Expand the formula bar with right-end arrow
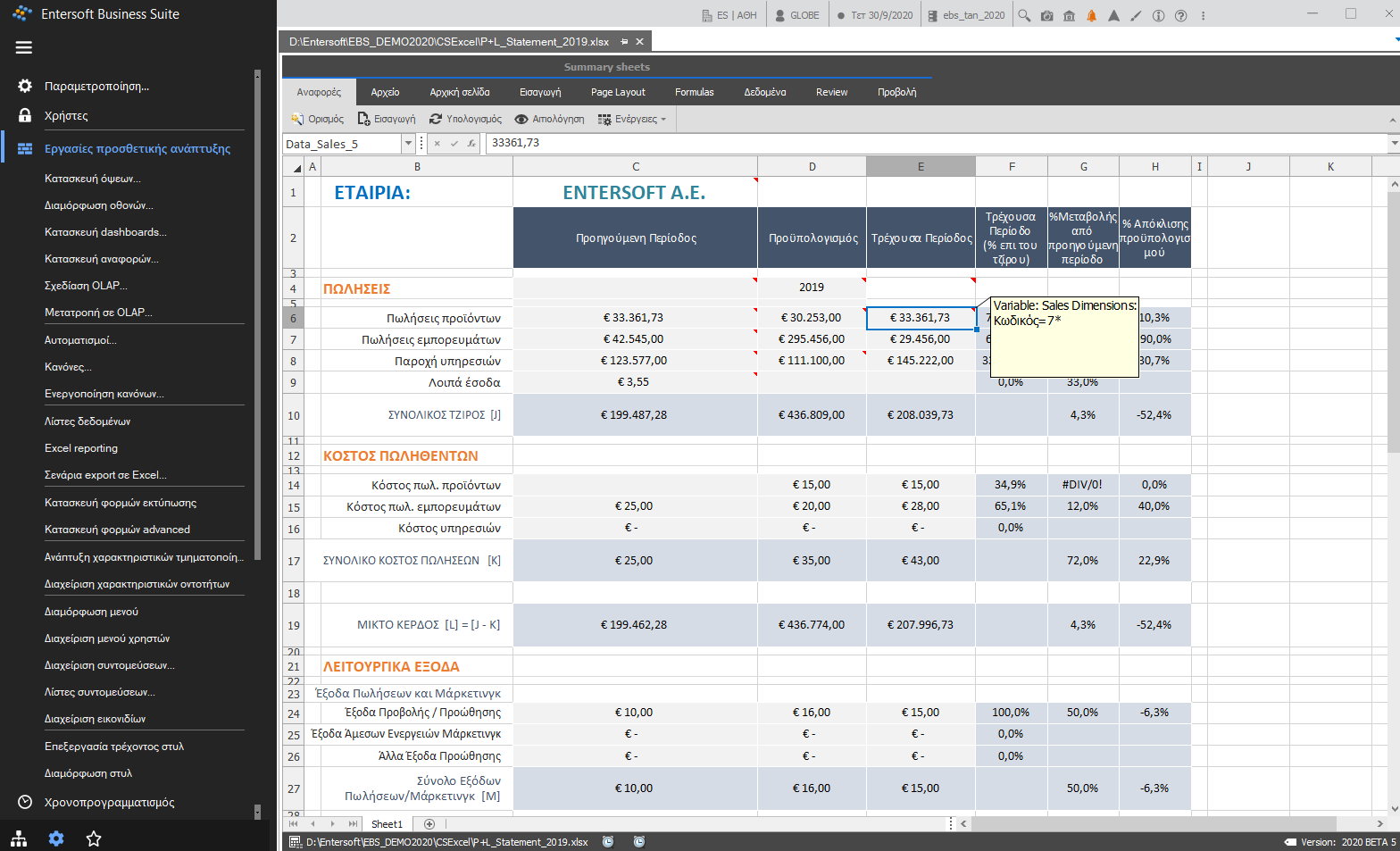This screenshot has height=851, width=1400. pos(1394,143)
